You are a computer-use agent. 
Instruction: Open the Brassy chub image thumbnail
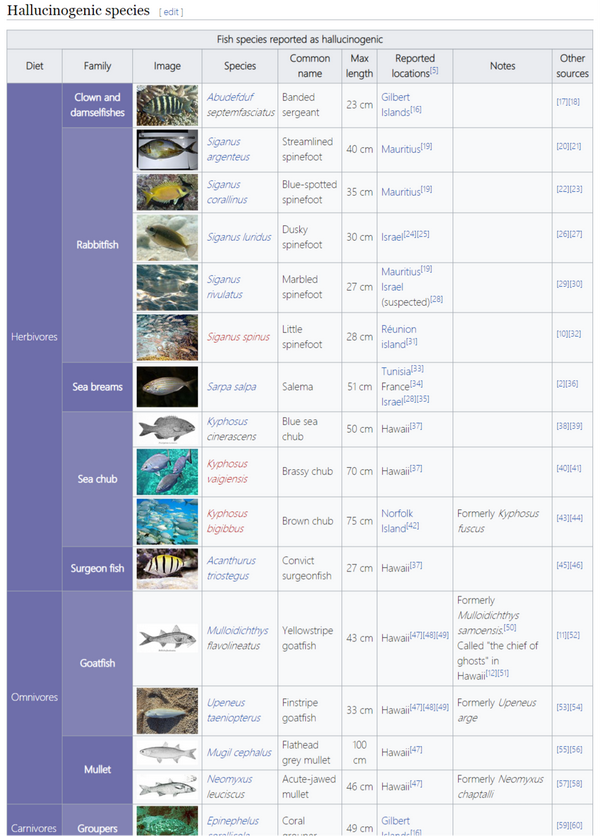coord(167,471)
